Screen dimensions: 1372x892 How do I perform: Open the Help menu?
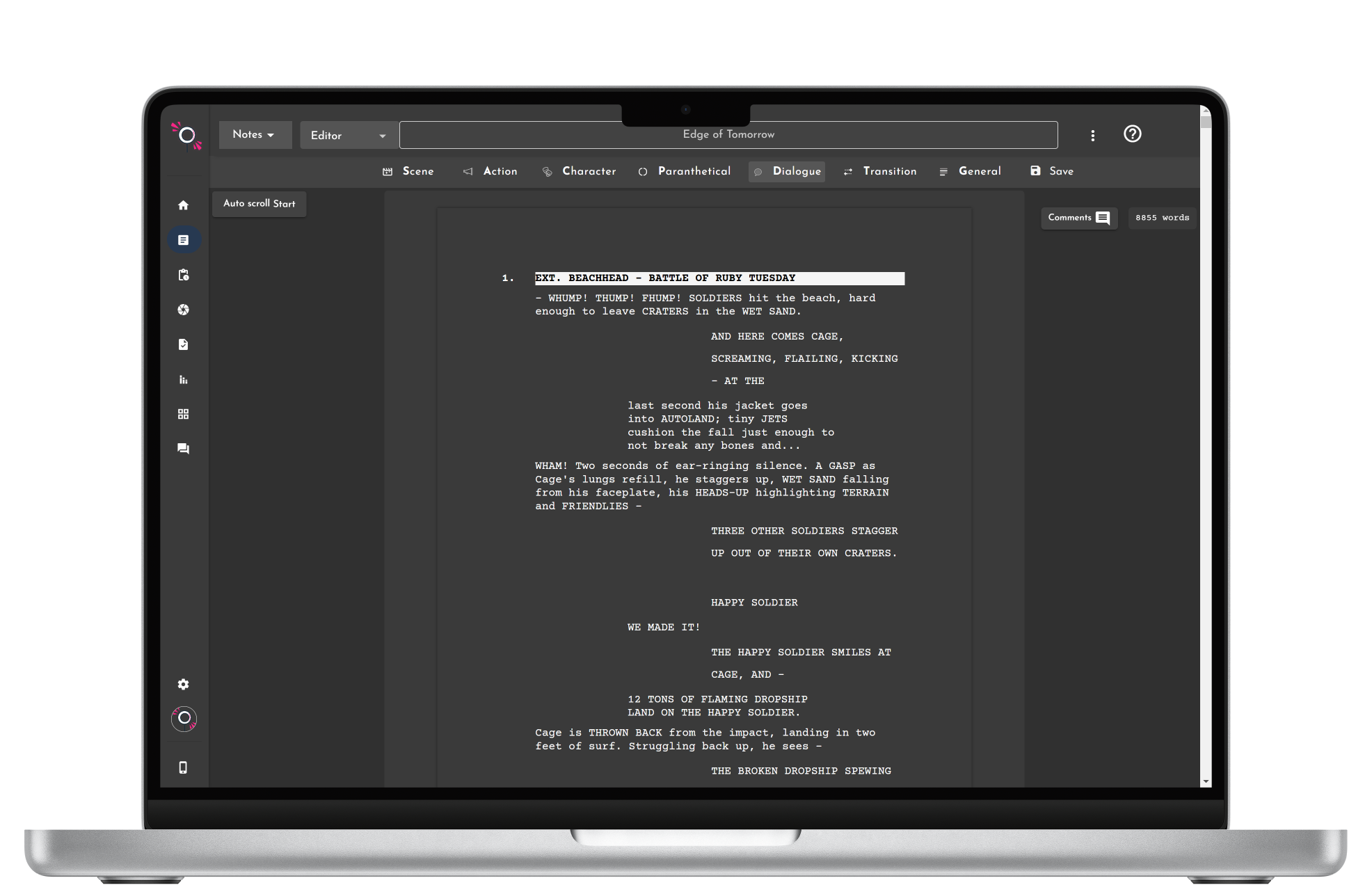point(1132,134)
